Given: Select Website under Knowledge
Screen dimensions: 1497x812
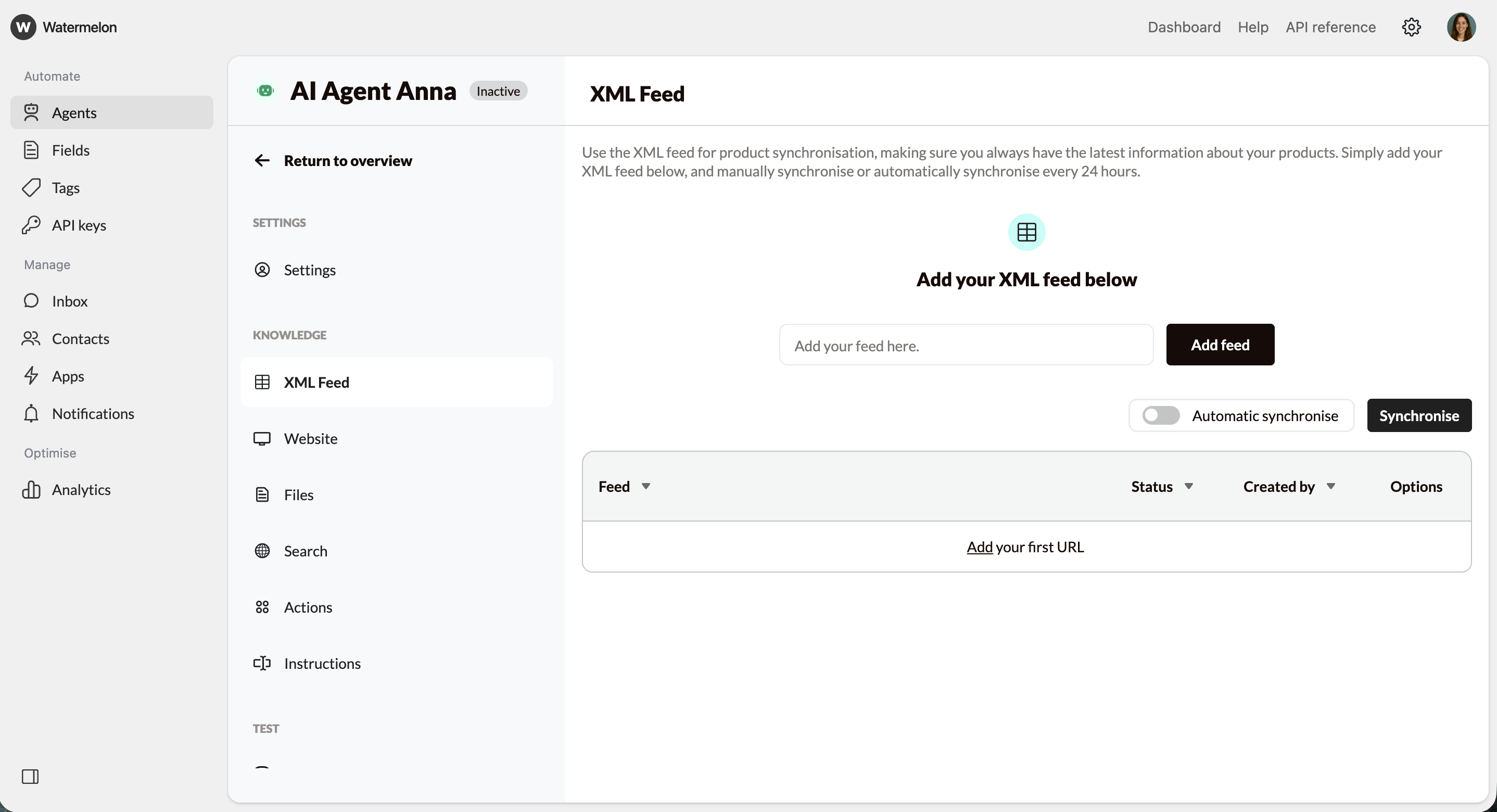Looking at the screenshot, I should pyautogui.click(x=310, y=438).
